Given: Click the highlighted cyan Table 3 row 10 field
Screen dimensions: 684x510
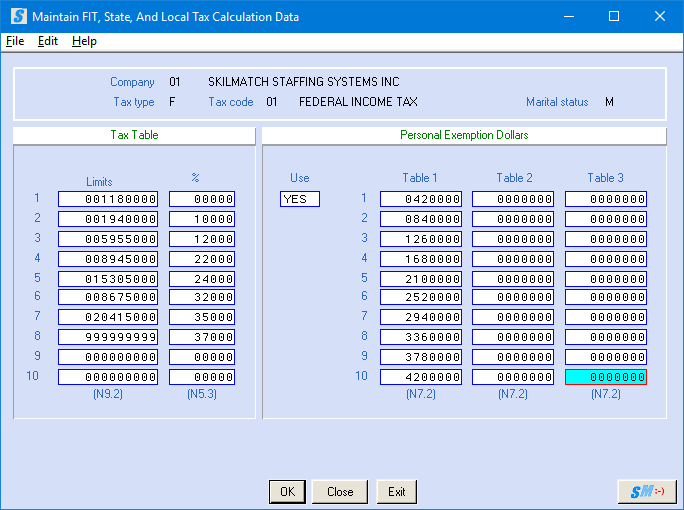Looking at the screenshot, I should click(606, 377).
